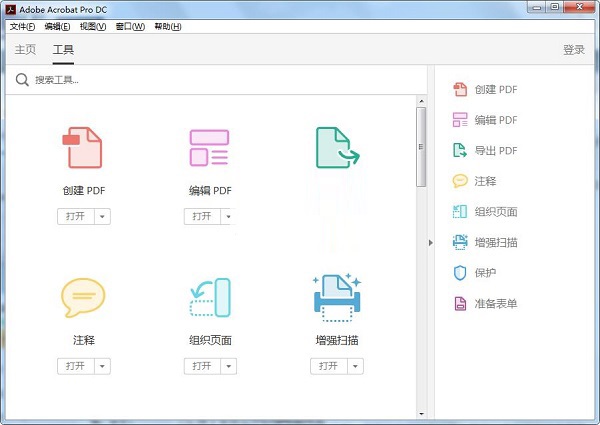Click the large Edit PDF icon

209,148
